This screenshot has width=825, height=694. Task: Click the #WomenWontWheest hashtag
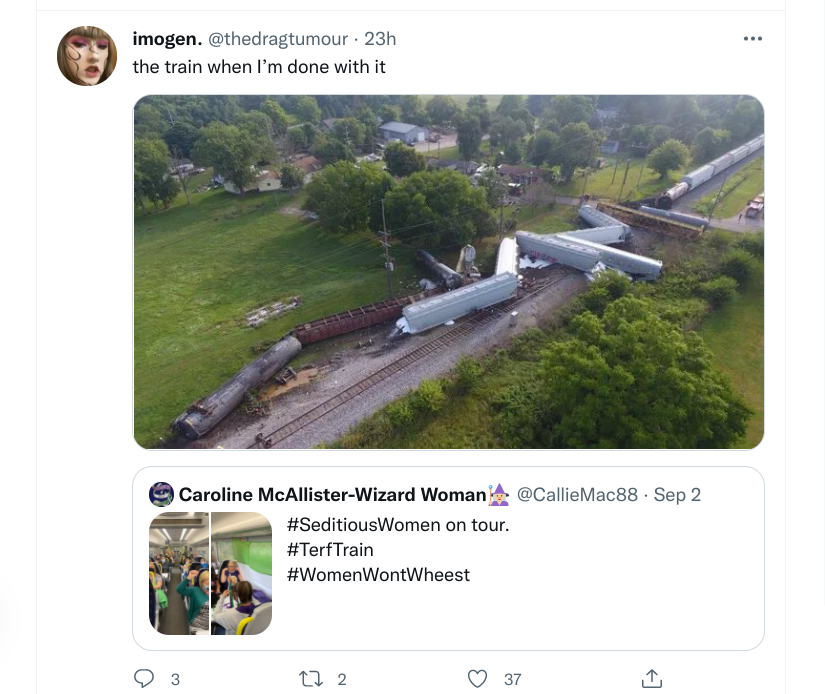pos(378,574)
